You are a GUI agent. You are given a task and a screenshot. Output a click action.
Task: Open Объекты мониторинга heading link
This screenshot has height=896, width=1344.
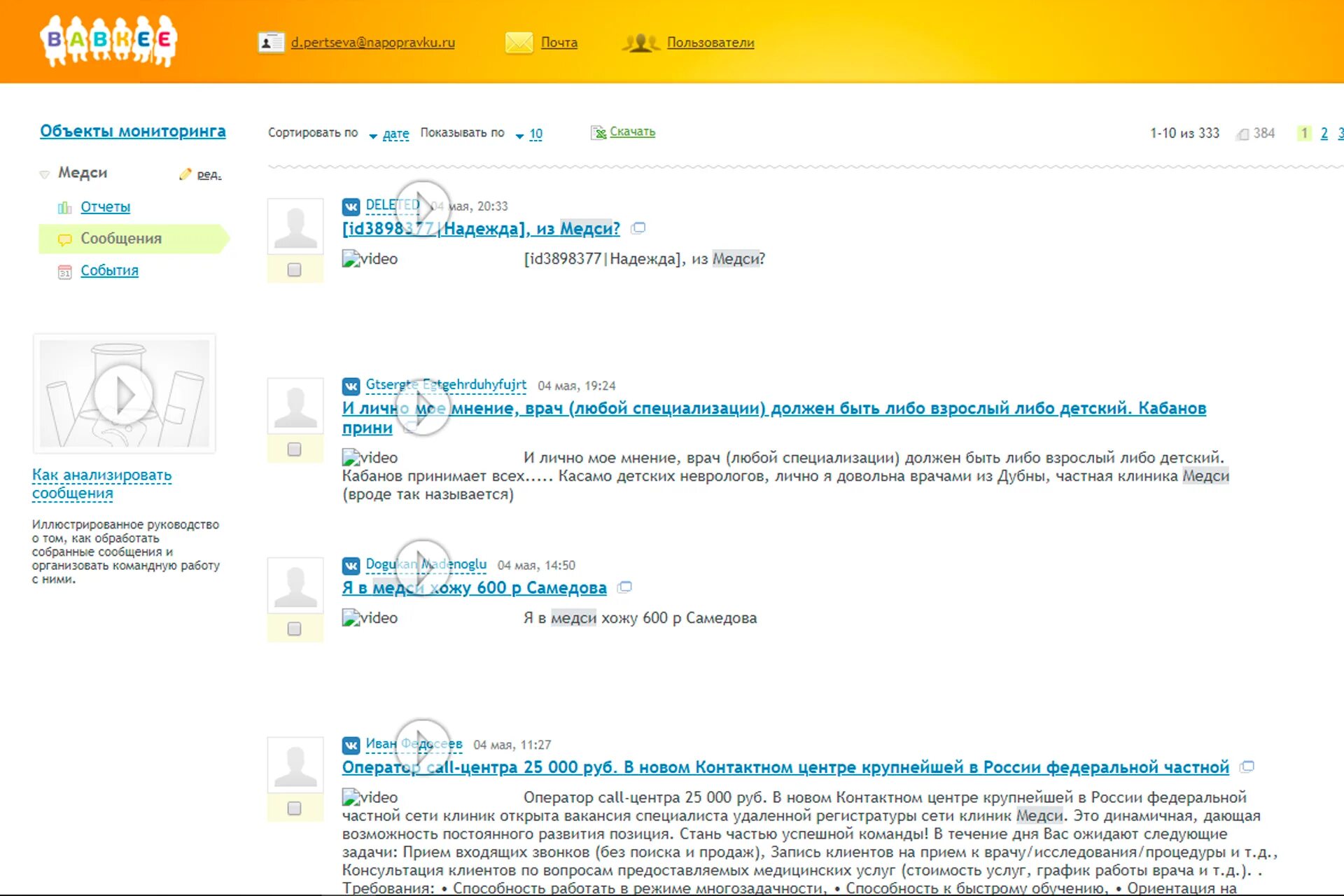(x=132, y=131)
